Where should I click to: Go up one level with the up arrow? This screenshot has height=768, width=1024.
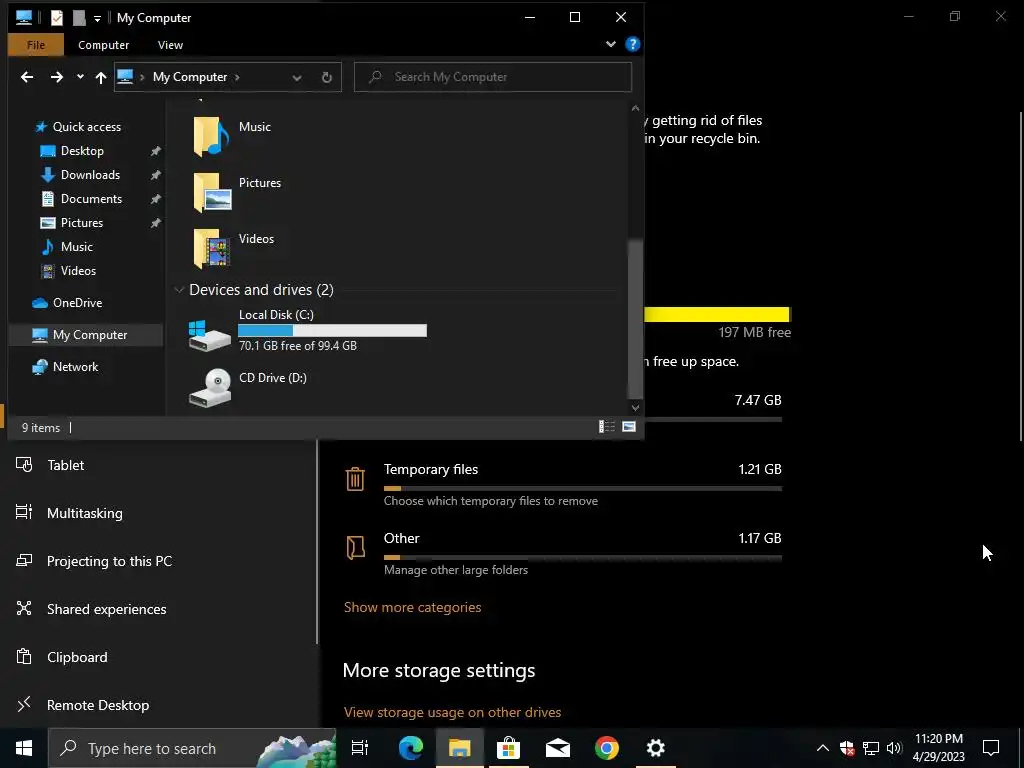[101, 78]
